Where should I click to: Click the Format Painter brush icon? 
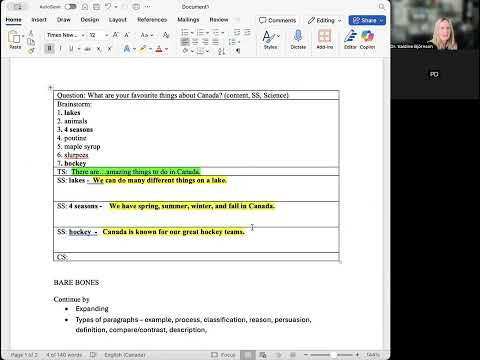(31, 51)
